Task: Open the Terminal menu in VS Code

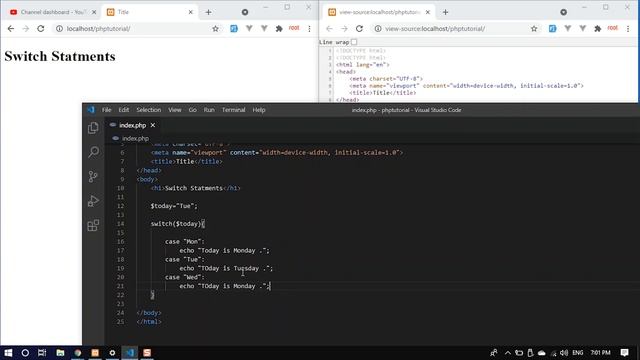Action: [233, 110]
